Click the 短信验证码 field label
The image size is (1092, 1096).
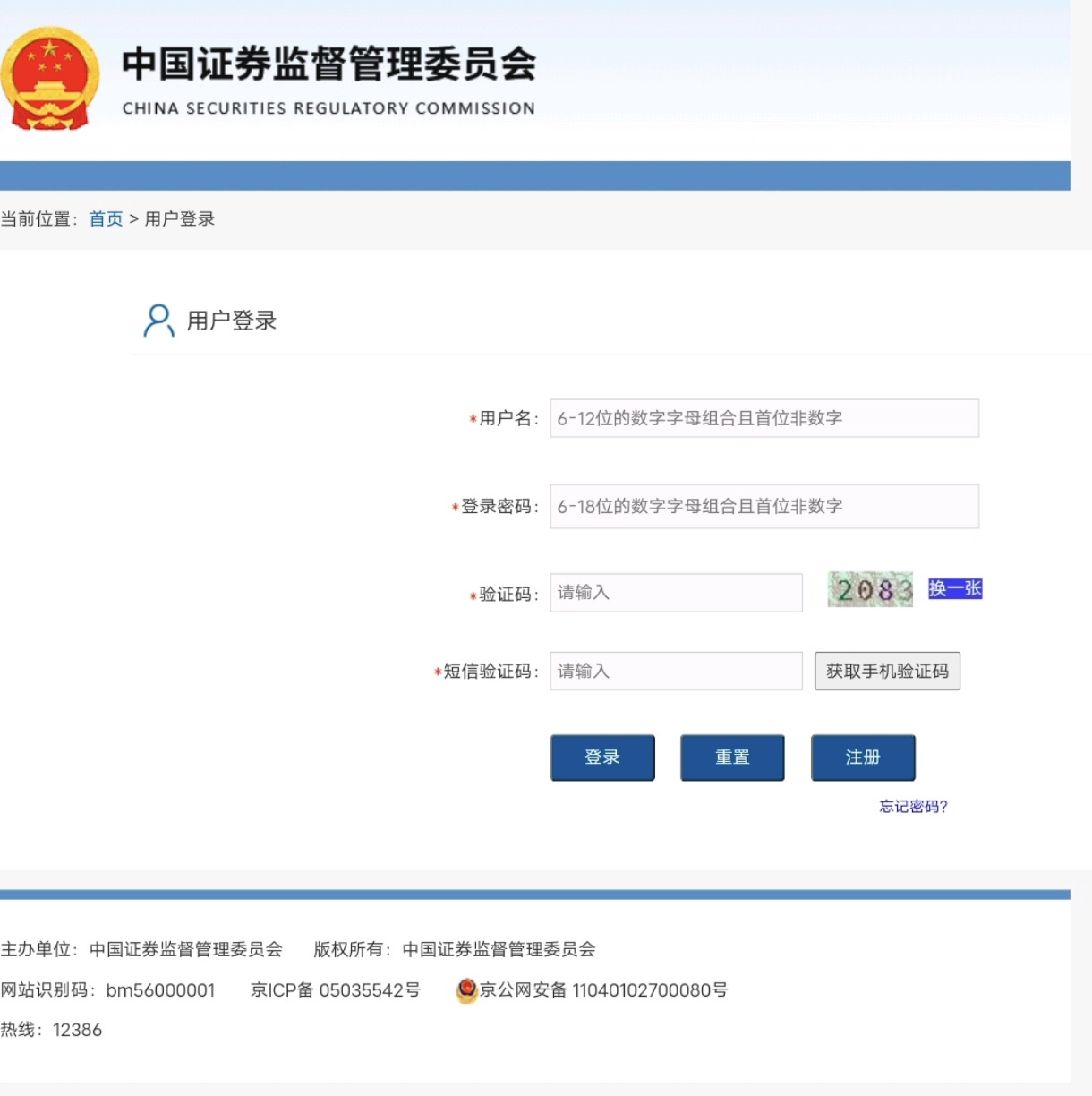[488, 671]
